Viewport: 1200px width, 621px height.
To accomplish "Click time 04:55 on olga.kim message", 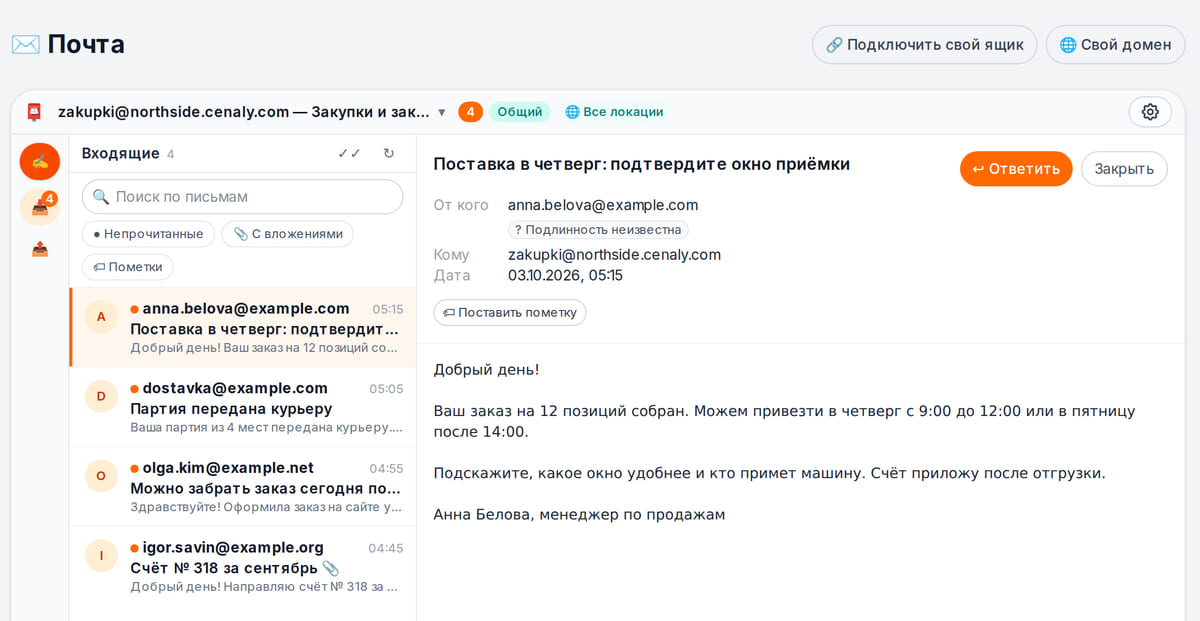I will (x=386, y=468).
